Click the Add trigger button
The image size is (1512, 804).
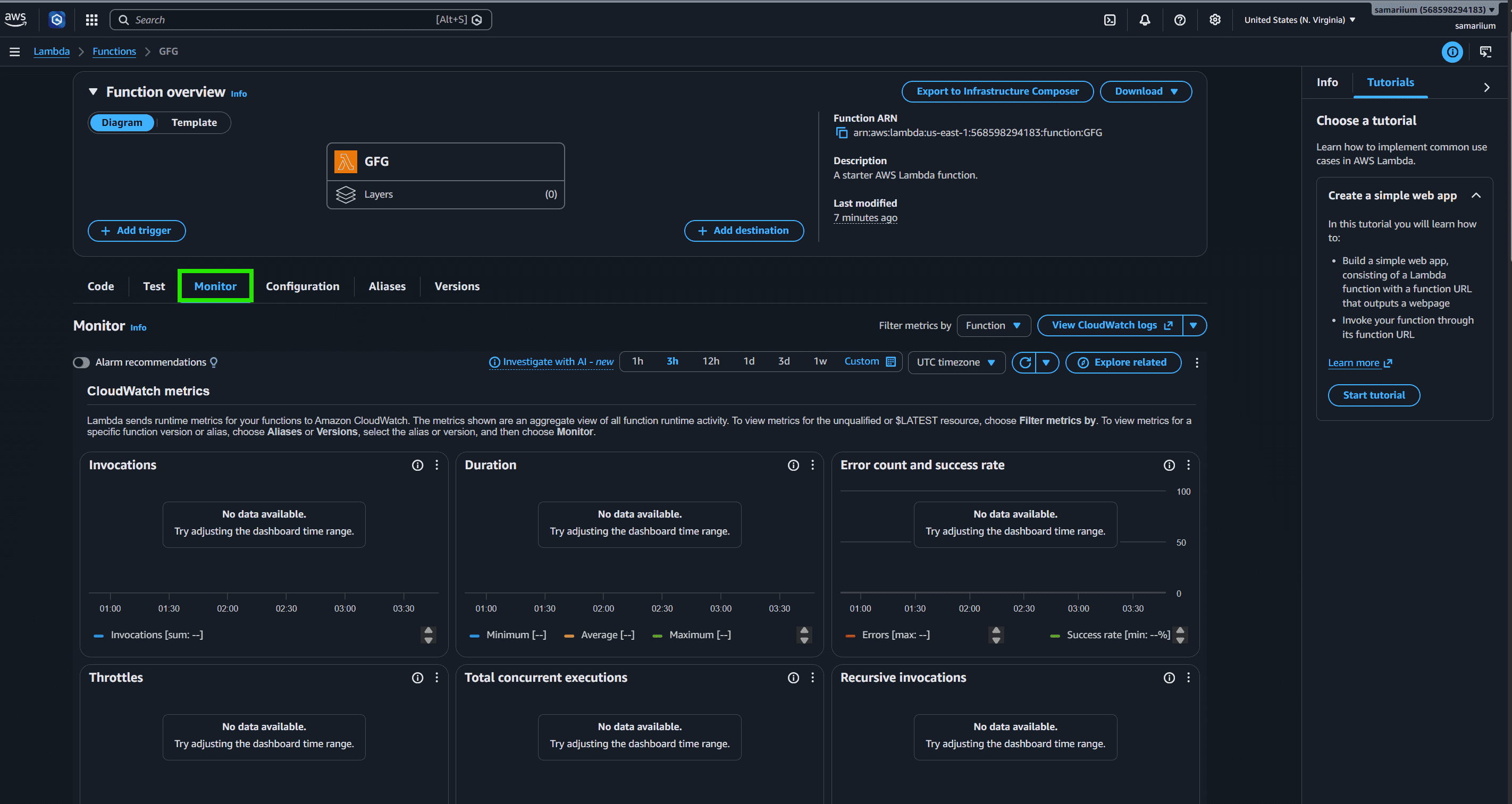137,231
